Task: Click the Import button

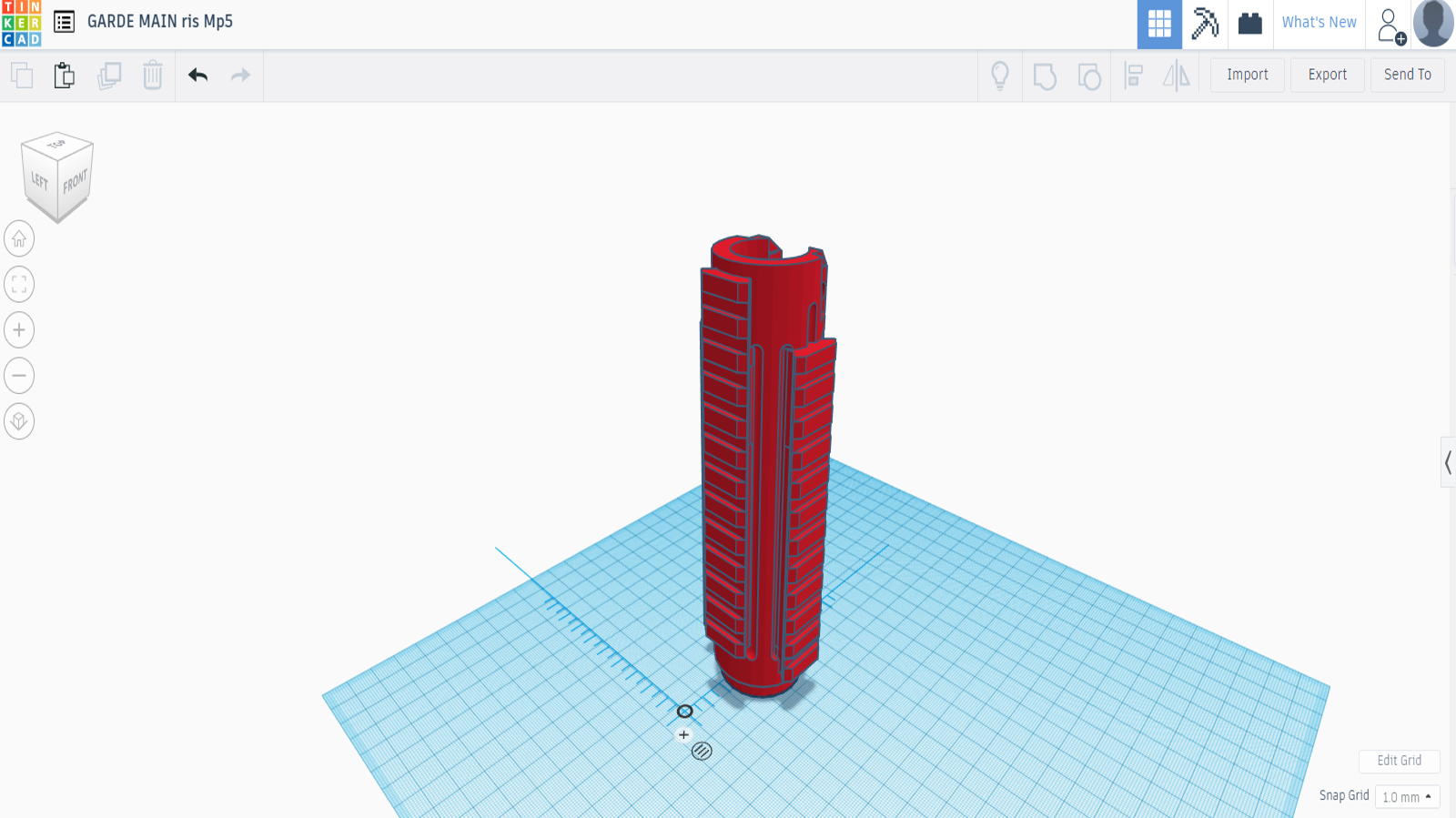Action: click(x=1248, y=75)
